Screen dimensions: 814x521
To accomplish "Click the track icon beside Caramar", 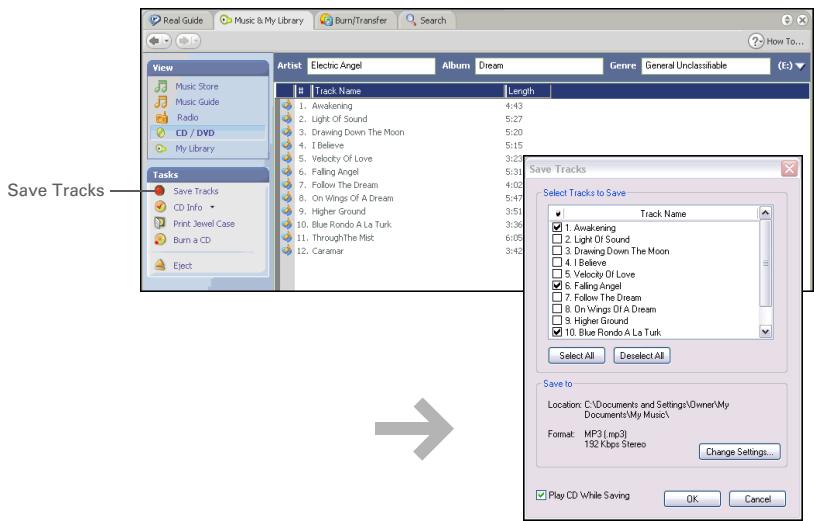I will pos(287,251).
